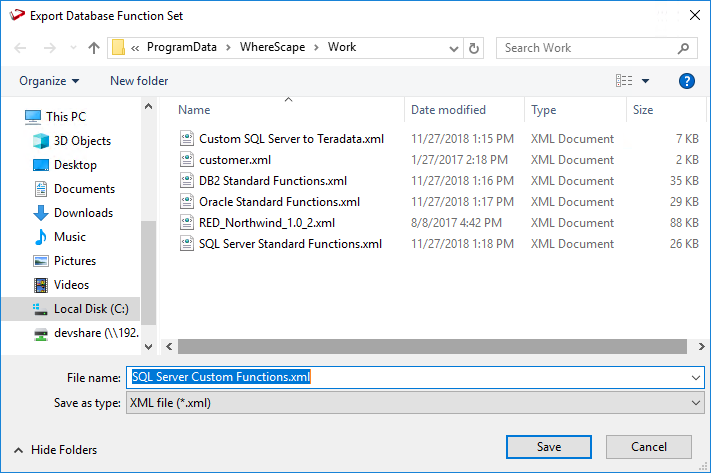
Task: Expand the Save as type combo box
Action: (696, 403)
